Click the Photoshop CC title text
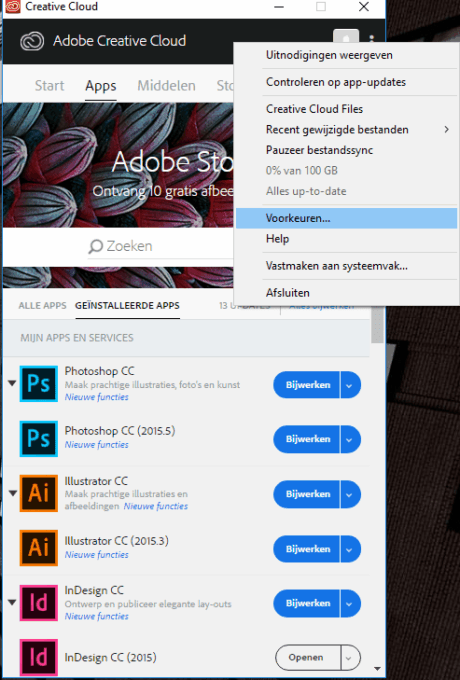Screen dimensions: 460x680 pos(100,371)
